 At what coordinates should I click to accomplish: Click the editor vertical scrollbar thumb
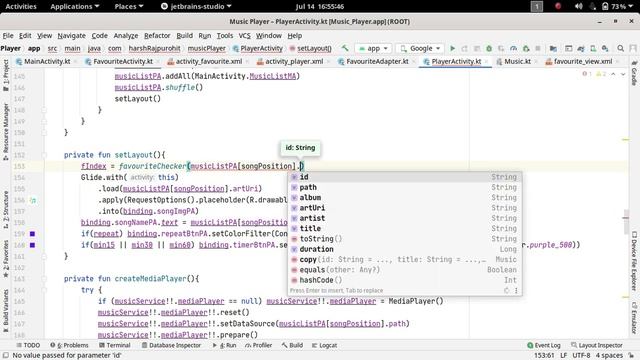coord(626,222)
